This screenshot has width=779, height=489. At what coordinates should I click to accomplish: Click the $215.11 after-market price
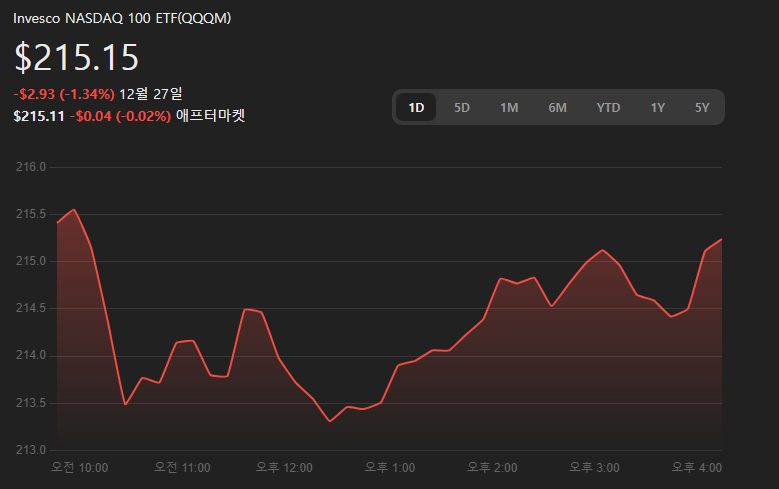(39, 116)
